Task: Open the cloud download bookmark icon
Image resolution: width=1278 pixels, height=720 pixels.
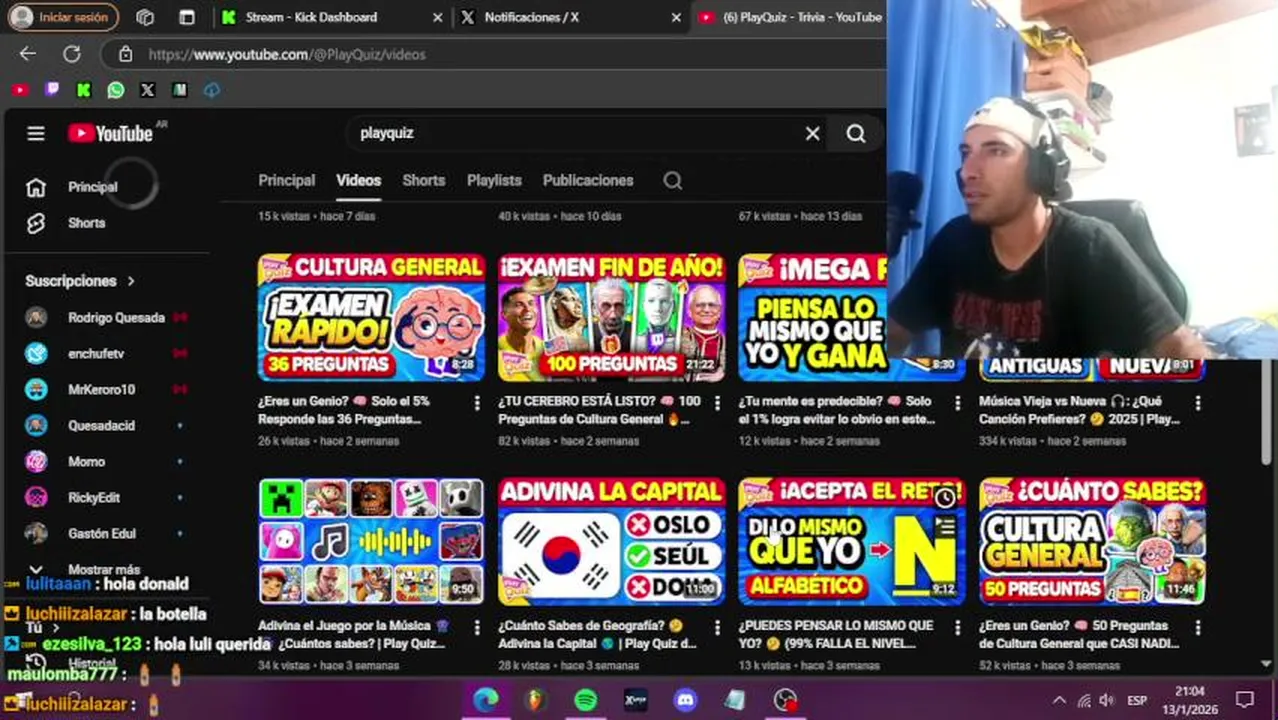Action: (x=212, y=90)
